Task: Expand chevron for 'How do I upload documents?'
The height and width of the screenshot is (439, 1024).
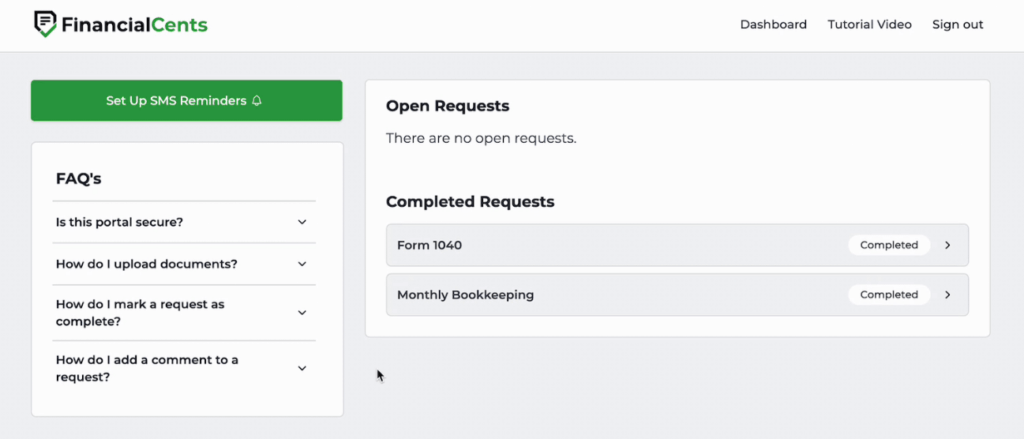Action: click(x=302, y=264)
